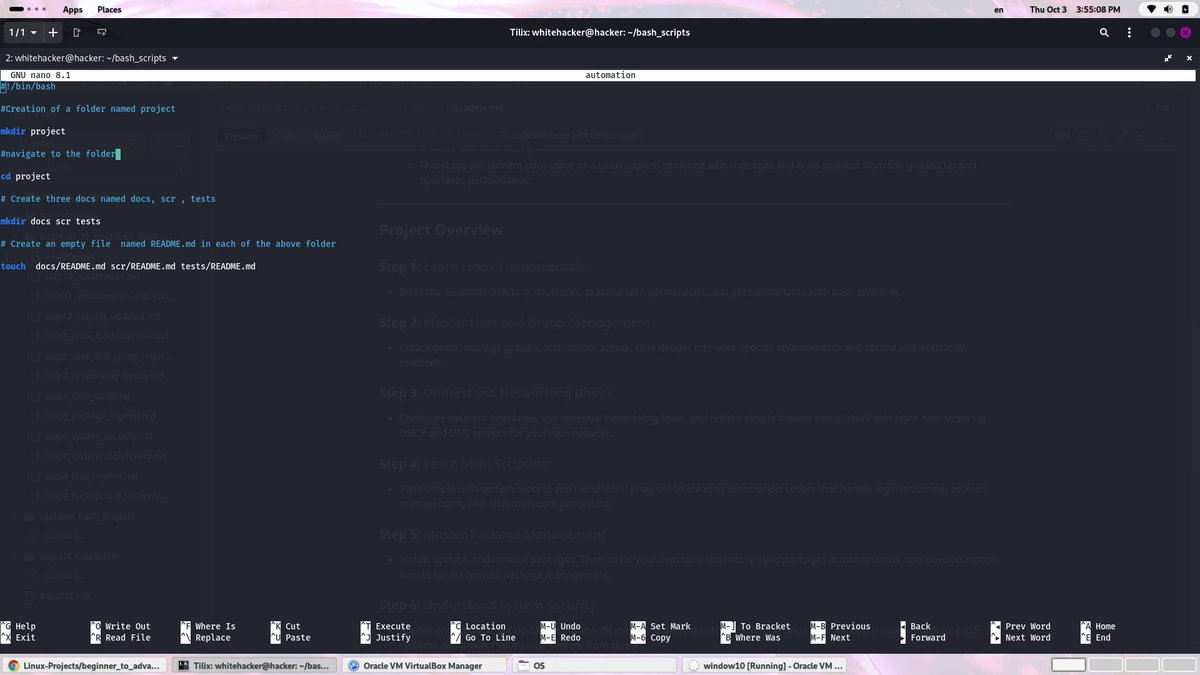The width and height of the screenshot is (1200, 675).
Task: Switch to the OS taskbar entry
Action: pos(594,664)
